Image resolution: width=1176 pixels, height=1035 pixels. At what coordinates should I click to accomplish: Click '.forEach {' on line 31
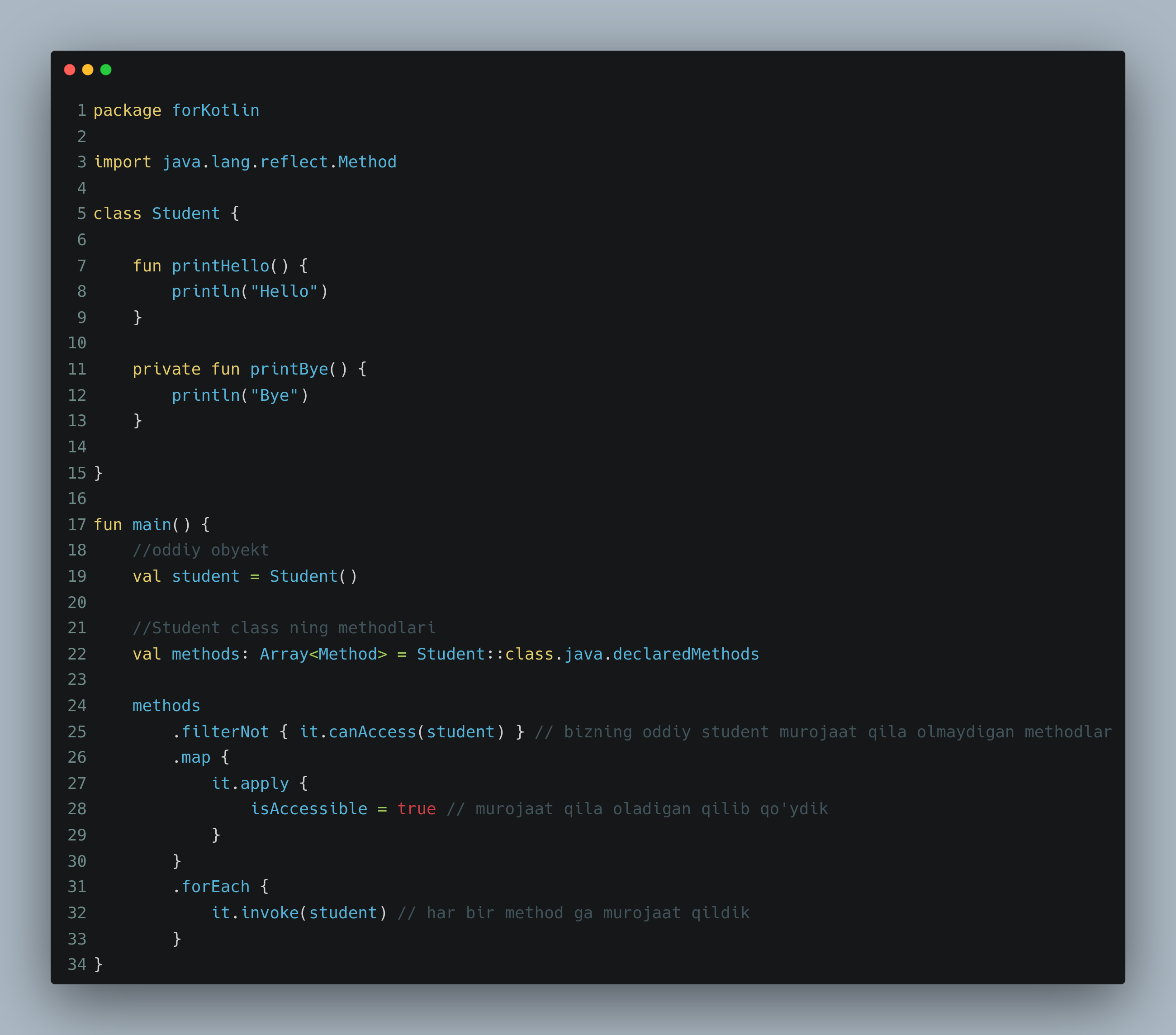click(220, 887)
